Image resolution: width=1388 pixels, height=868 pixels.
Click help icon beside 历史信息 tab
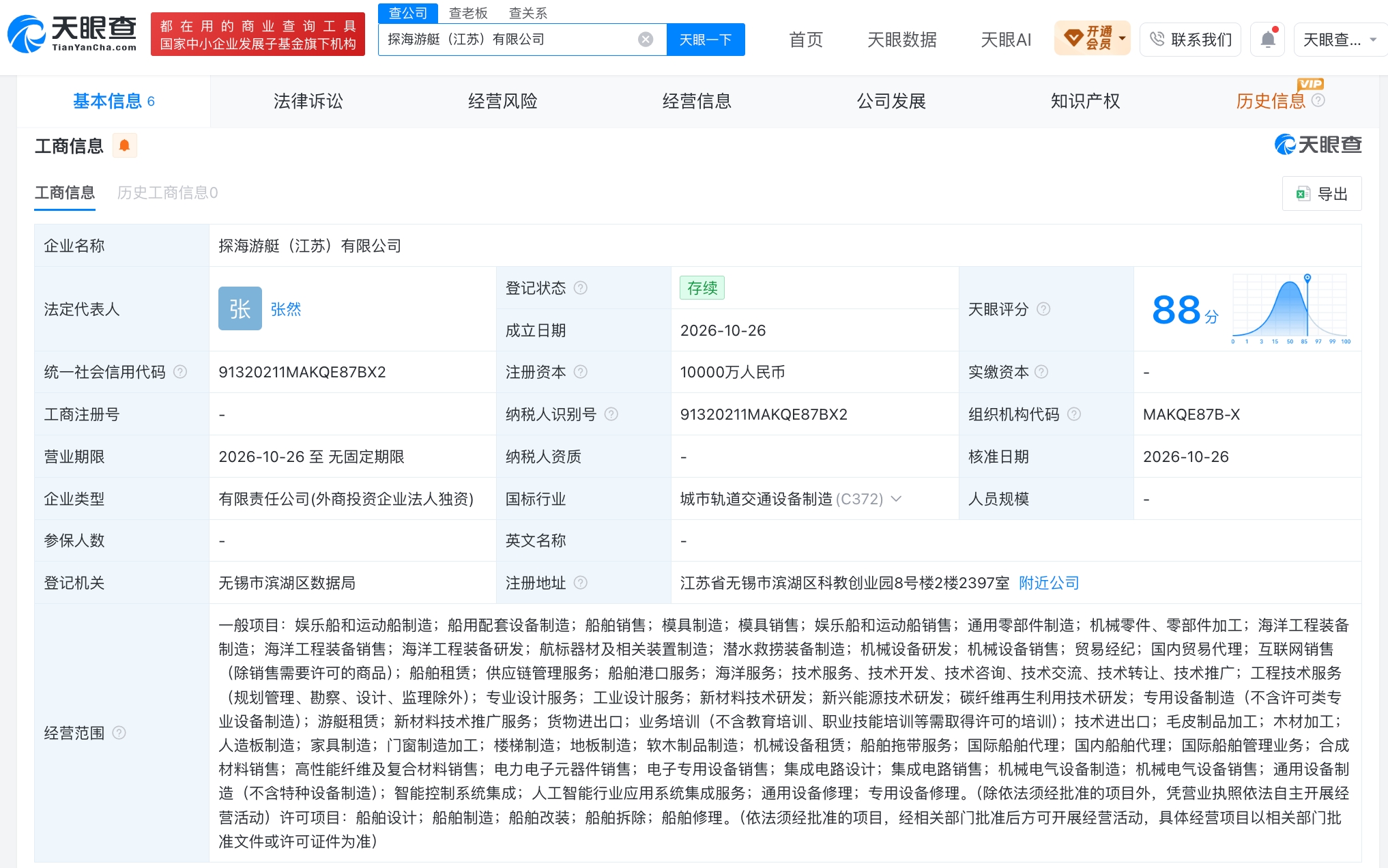point(1318,100)
